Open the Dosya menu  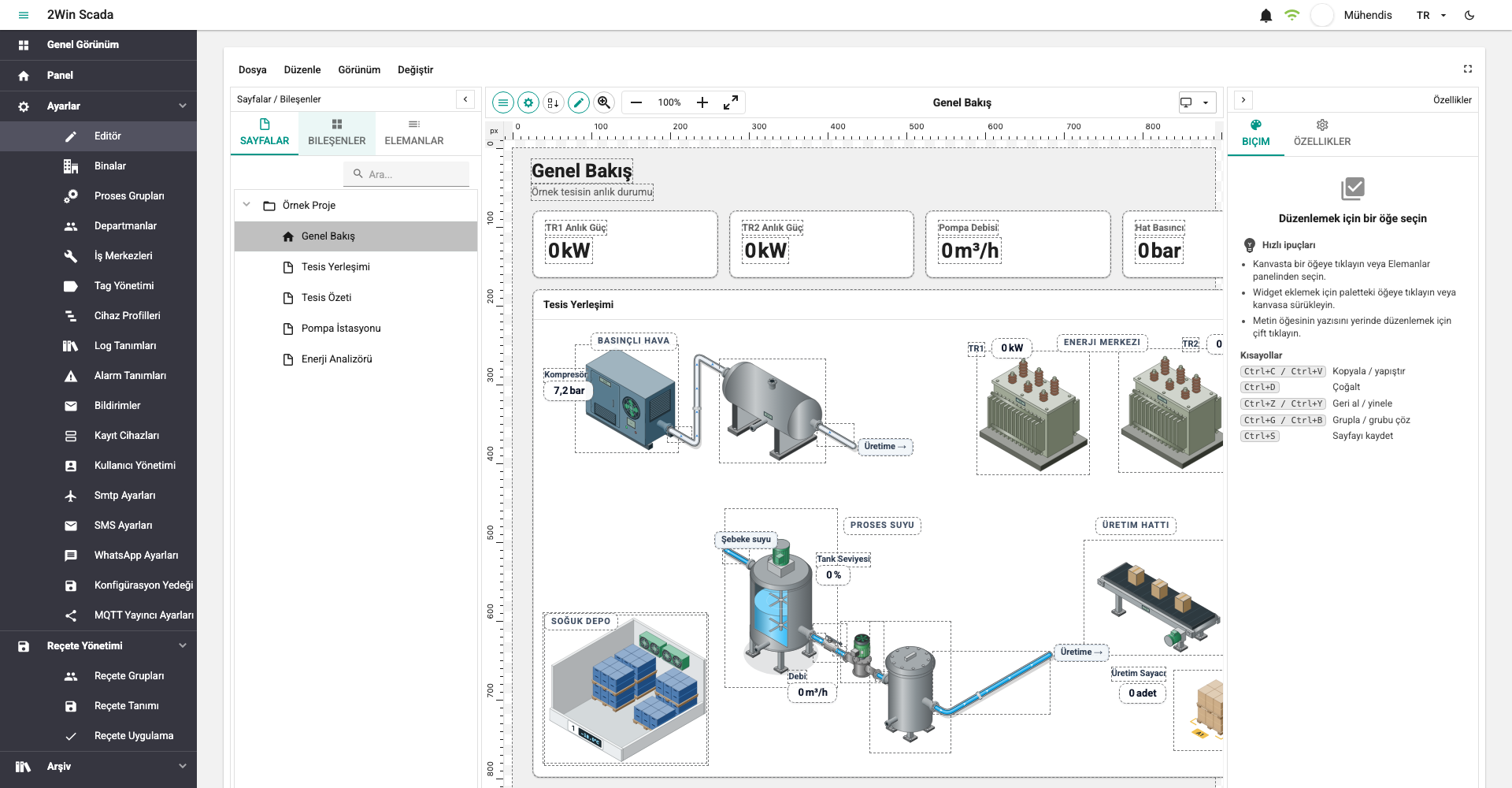coord(253,69)
